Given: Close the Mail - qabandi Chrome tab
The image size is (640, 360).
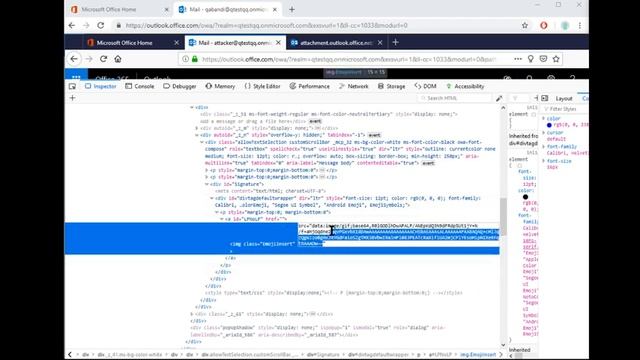Looking at the screenshot, I should tap(275, 9).
